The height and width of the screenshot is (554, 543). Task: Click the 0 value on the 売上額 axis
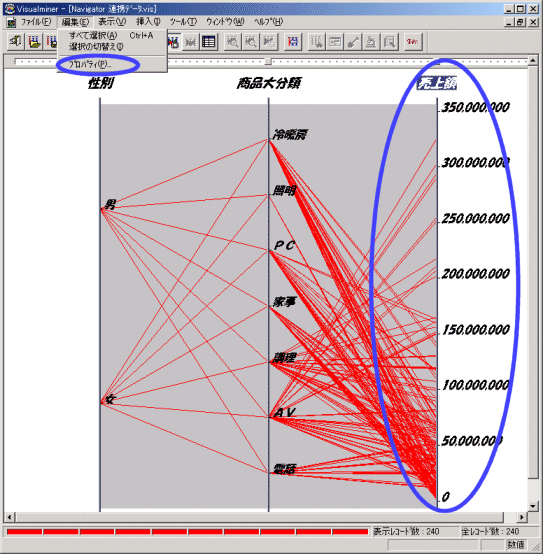[x=445, y=497]
